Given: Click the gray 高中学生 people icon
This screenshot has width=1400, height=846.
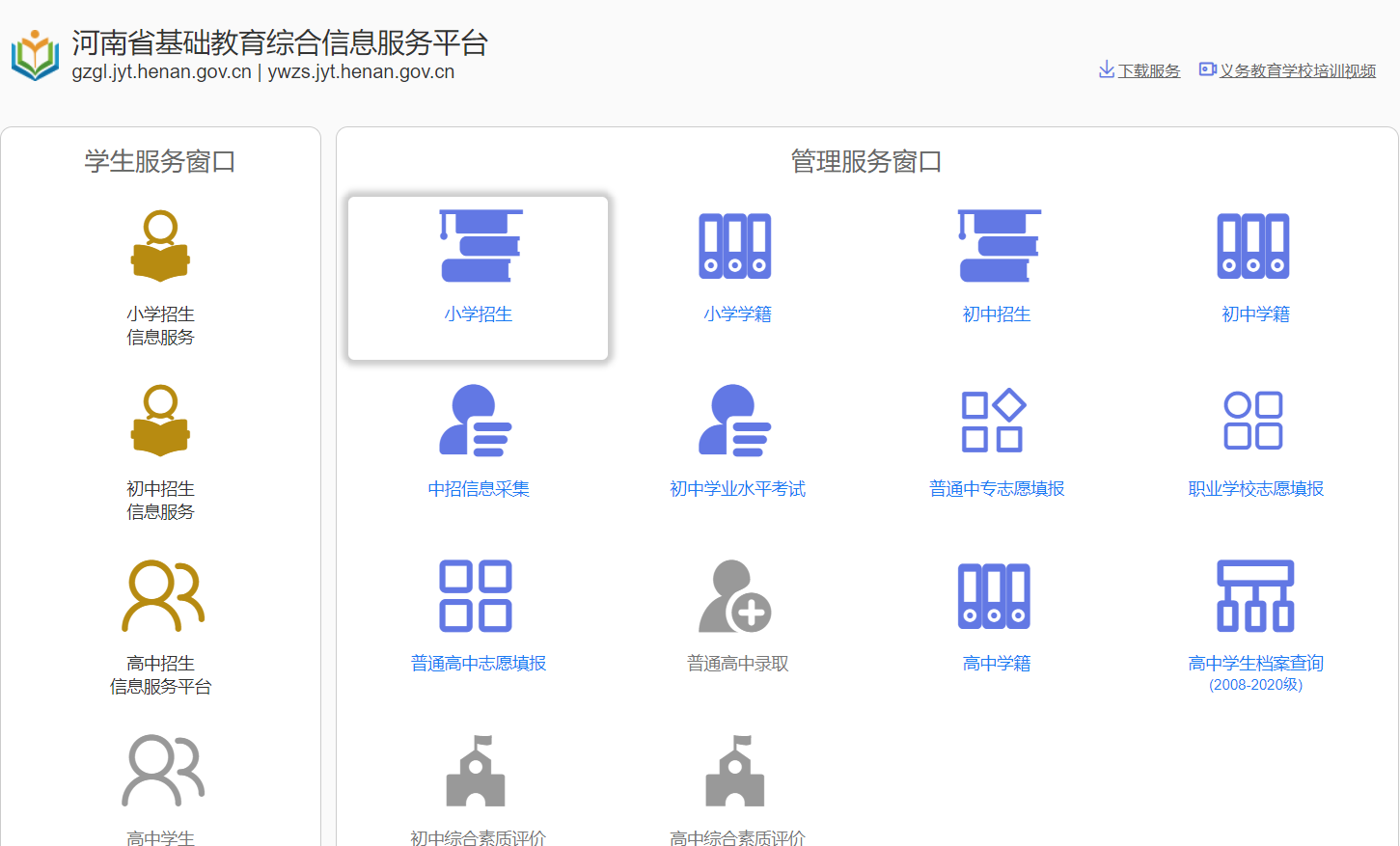Looking at the screenshot, I should tap(162, 771).
